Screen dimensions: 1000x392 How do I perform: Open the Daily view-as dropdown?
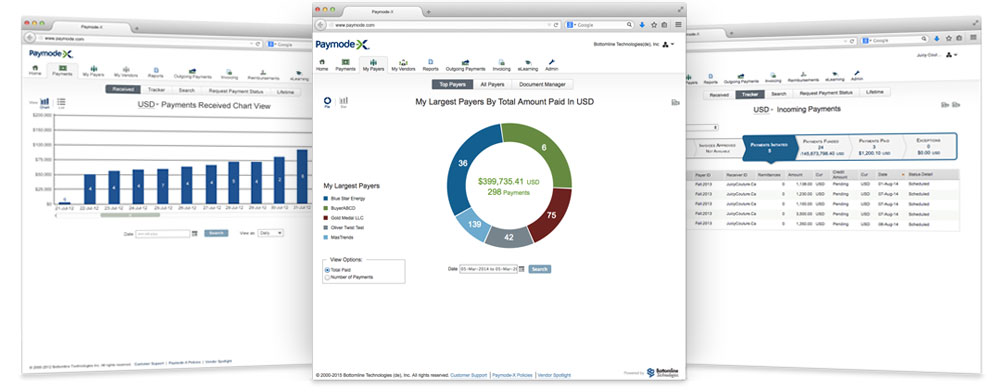tap(271, 233)
